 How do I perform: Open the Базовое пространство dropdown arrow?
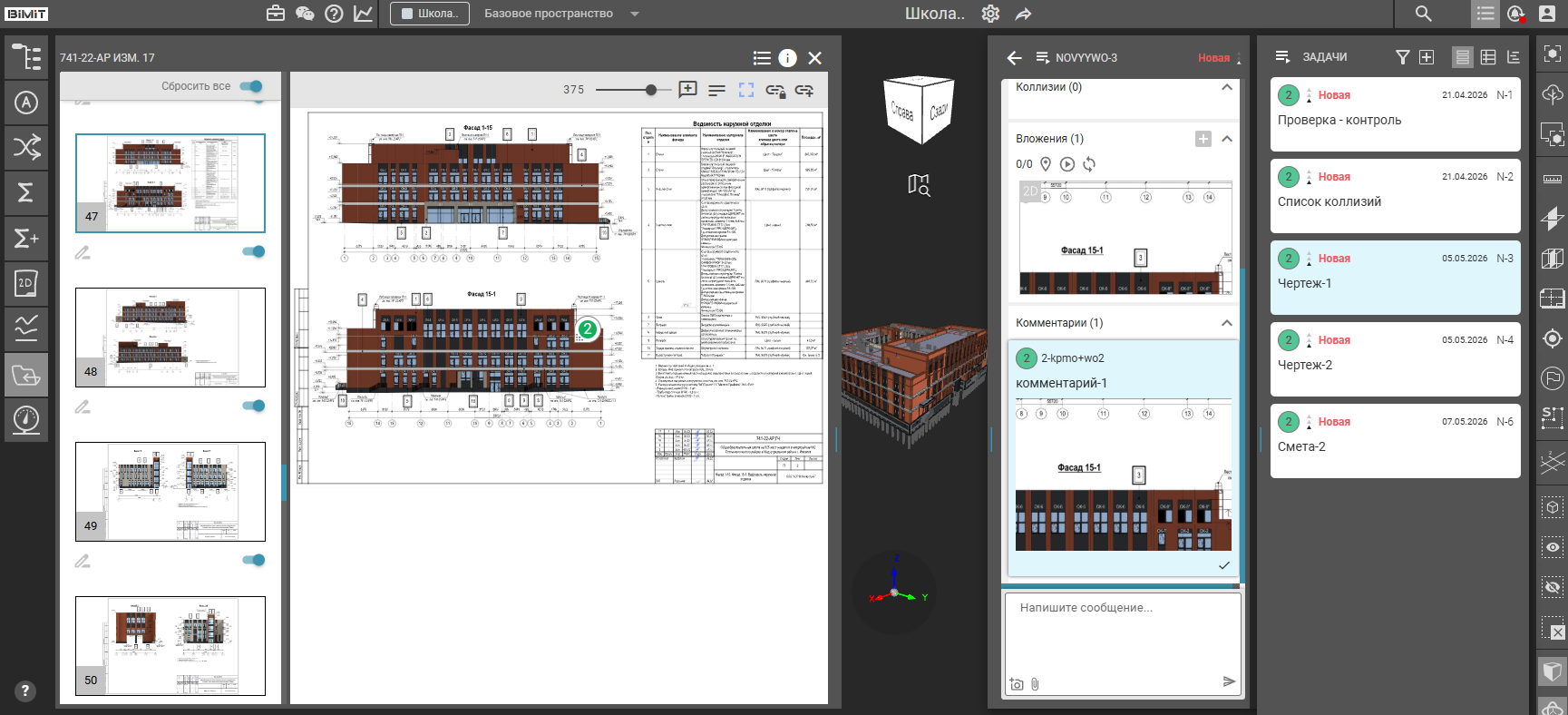635,14
